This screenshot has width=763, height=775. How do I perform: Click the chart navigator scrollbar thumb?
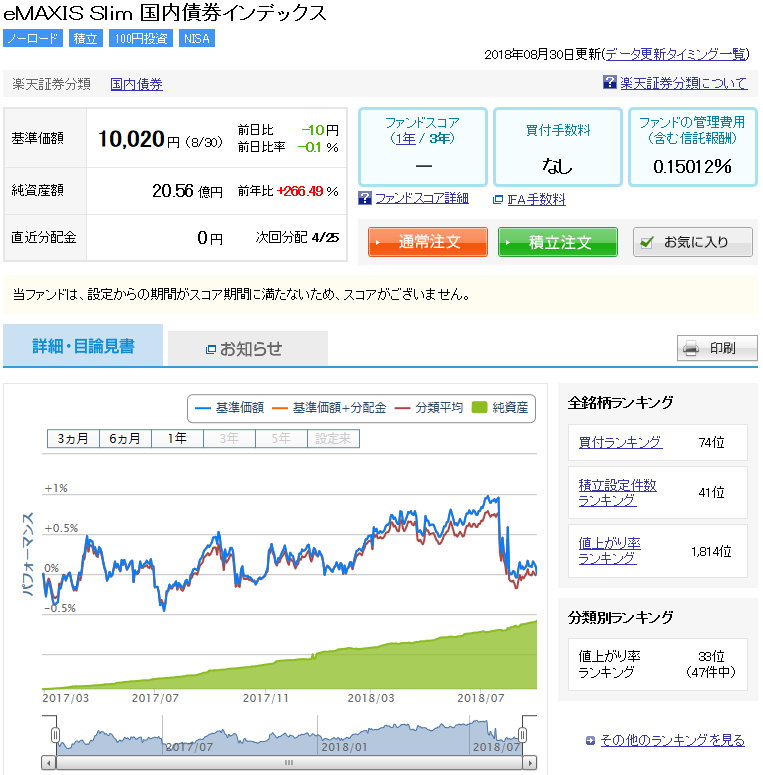(289, 763)
